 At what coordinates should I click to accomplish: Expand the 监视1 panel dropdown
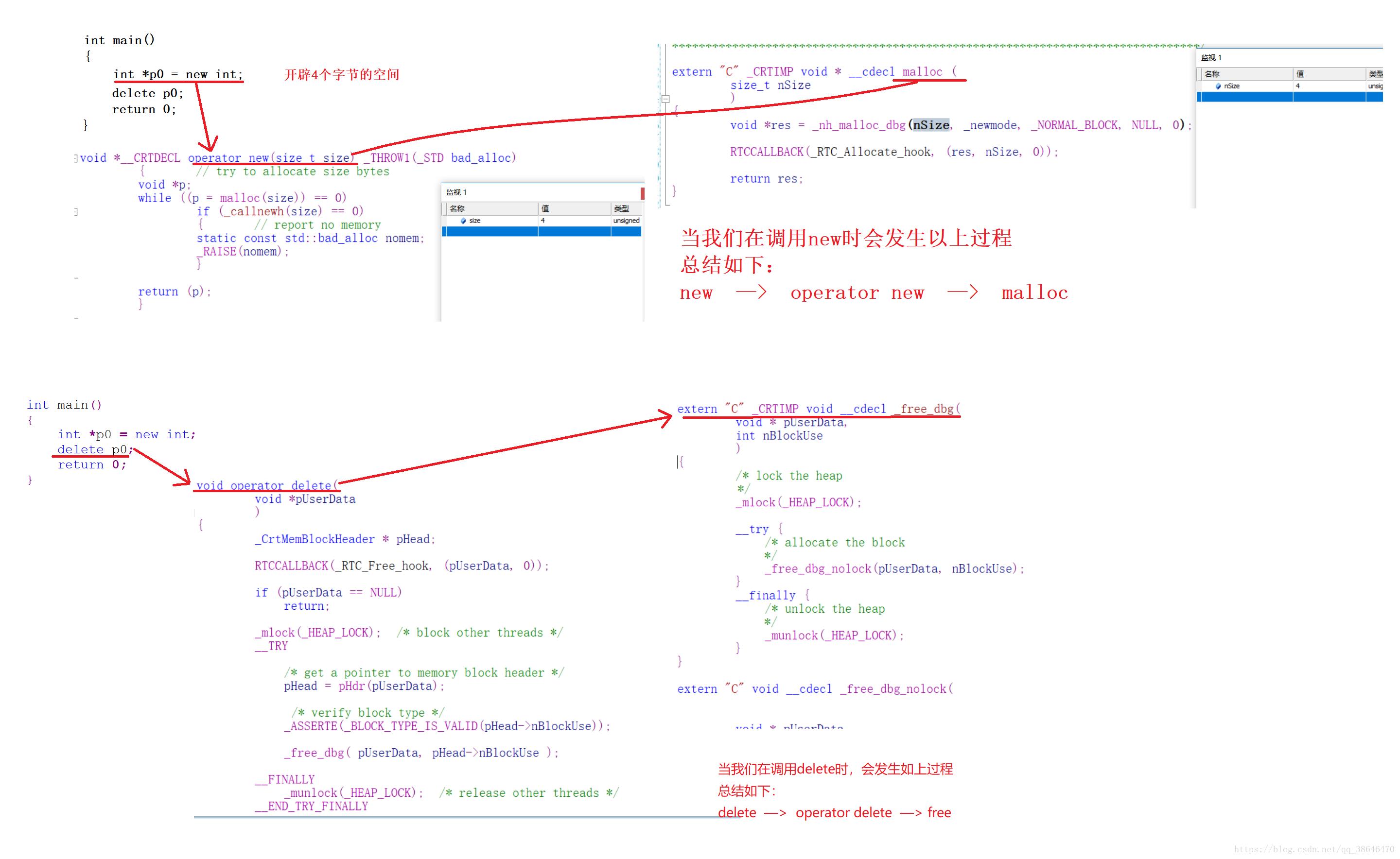644,191
